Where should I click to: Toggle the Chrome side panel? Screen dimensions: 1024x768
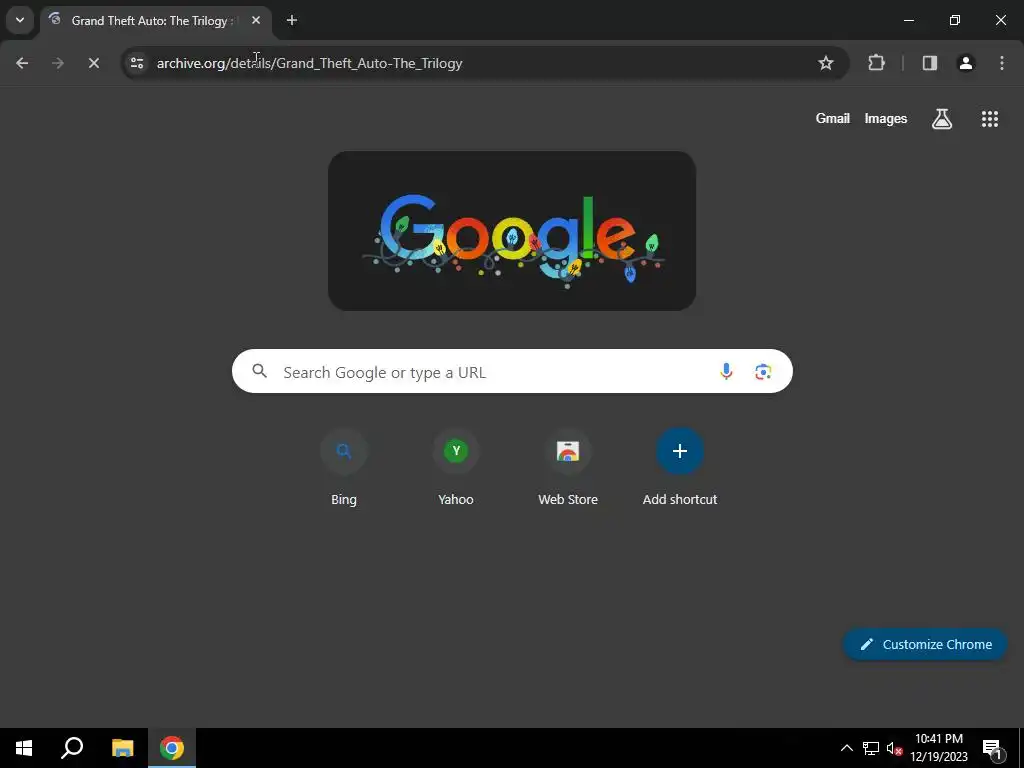(x=929, y=63)
